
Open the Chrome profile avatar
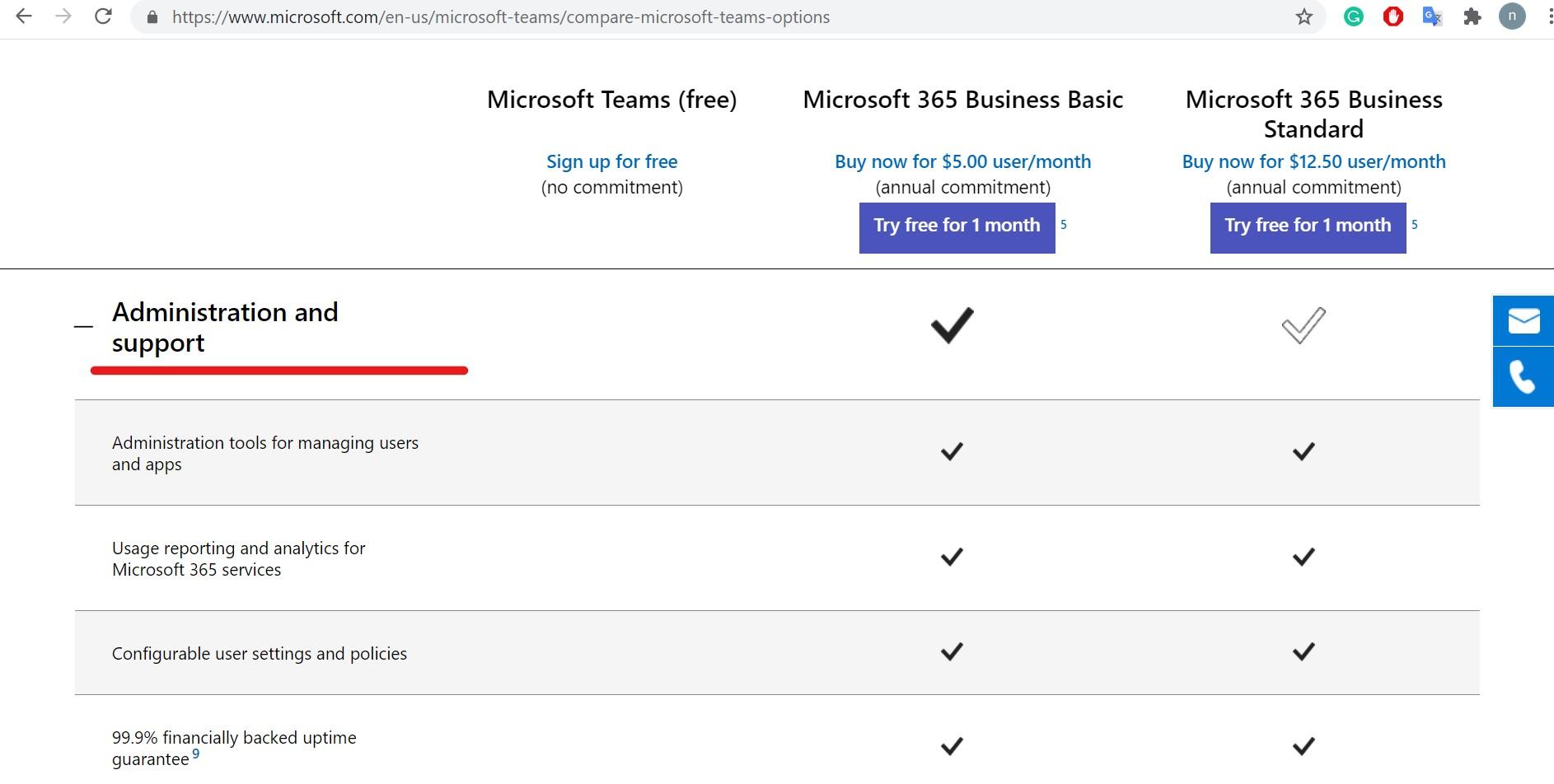(x=1512, y=16)
